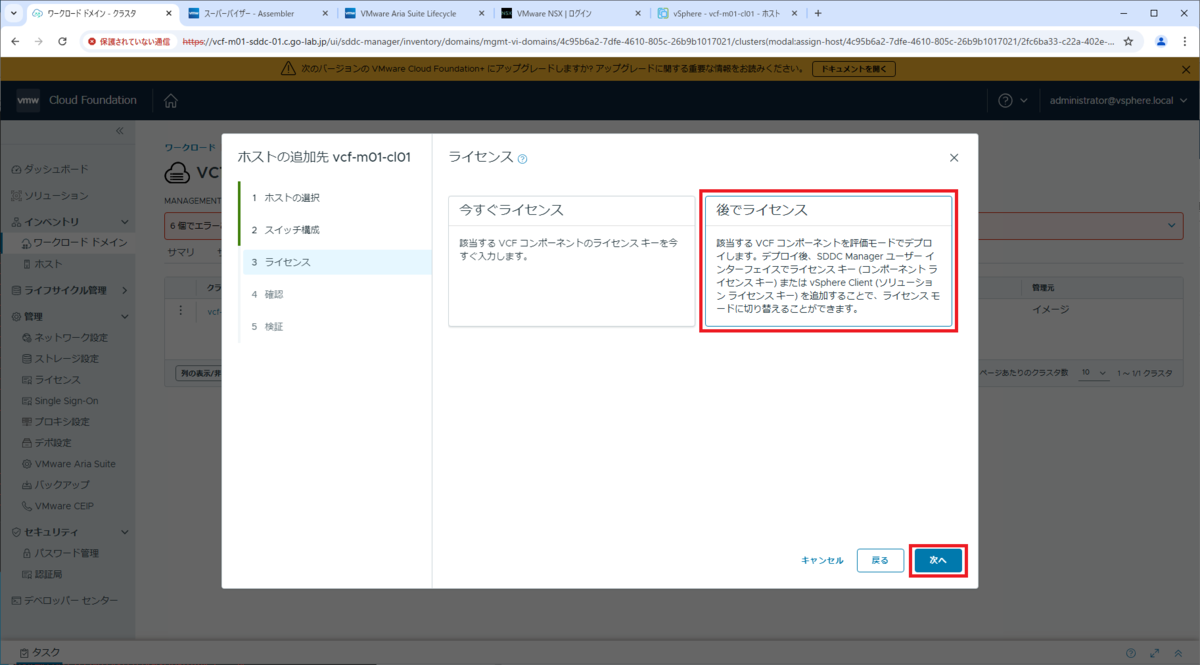This screenshot has height=665, width=1200.
Task: Click the キャンセル link
Action: (822, 561)
